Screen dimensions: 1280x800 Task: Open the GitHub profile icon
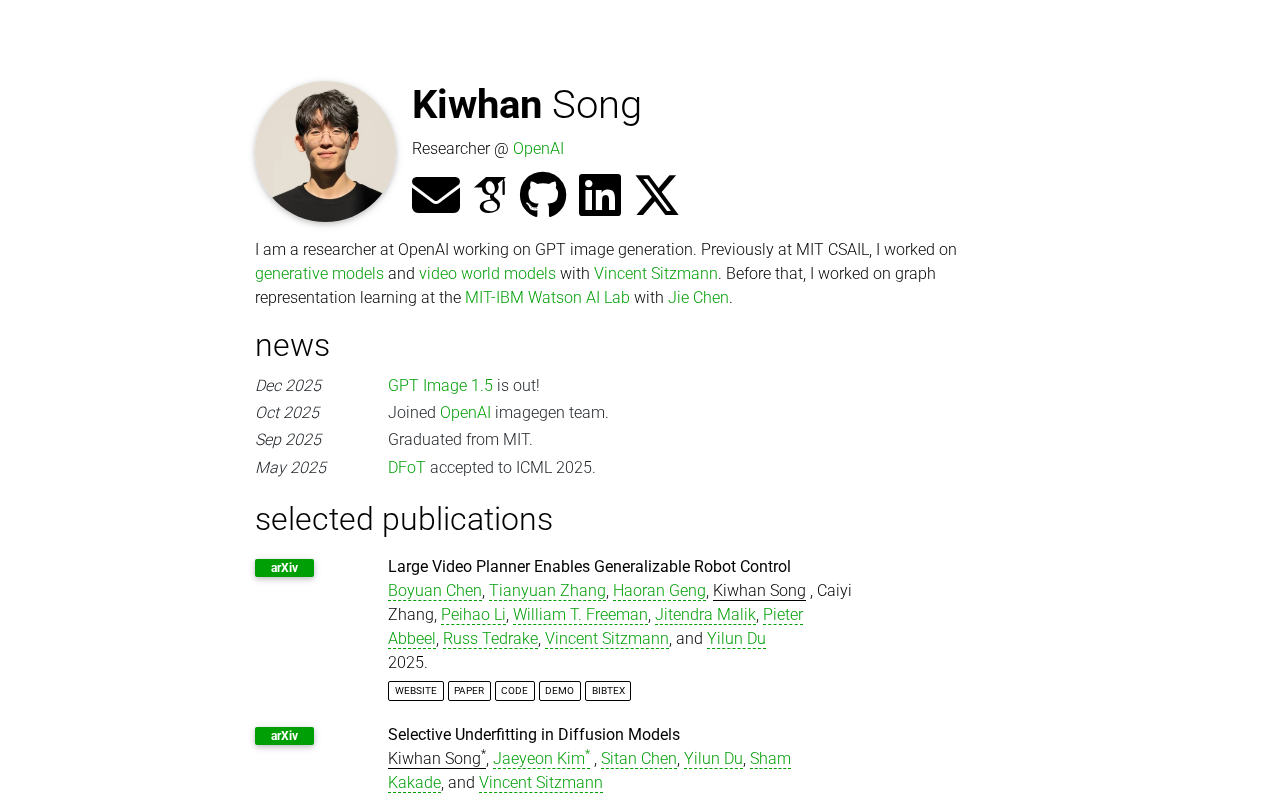(x=543, y=195)
